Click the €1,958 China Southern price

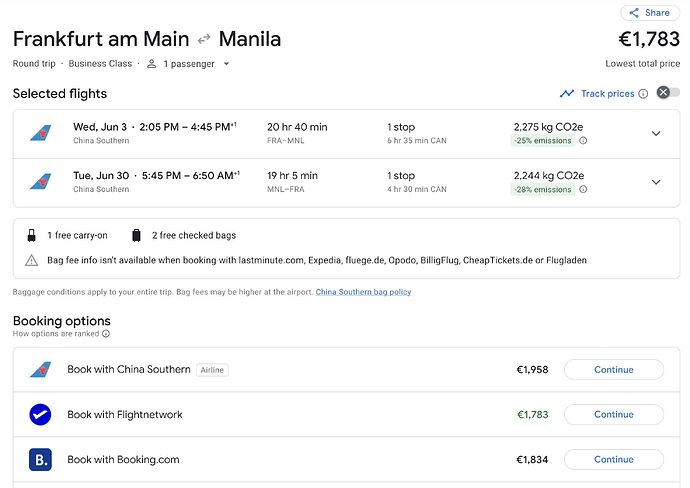coord(532,370)
